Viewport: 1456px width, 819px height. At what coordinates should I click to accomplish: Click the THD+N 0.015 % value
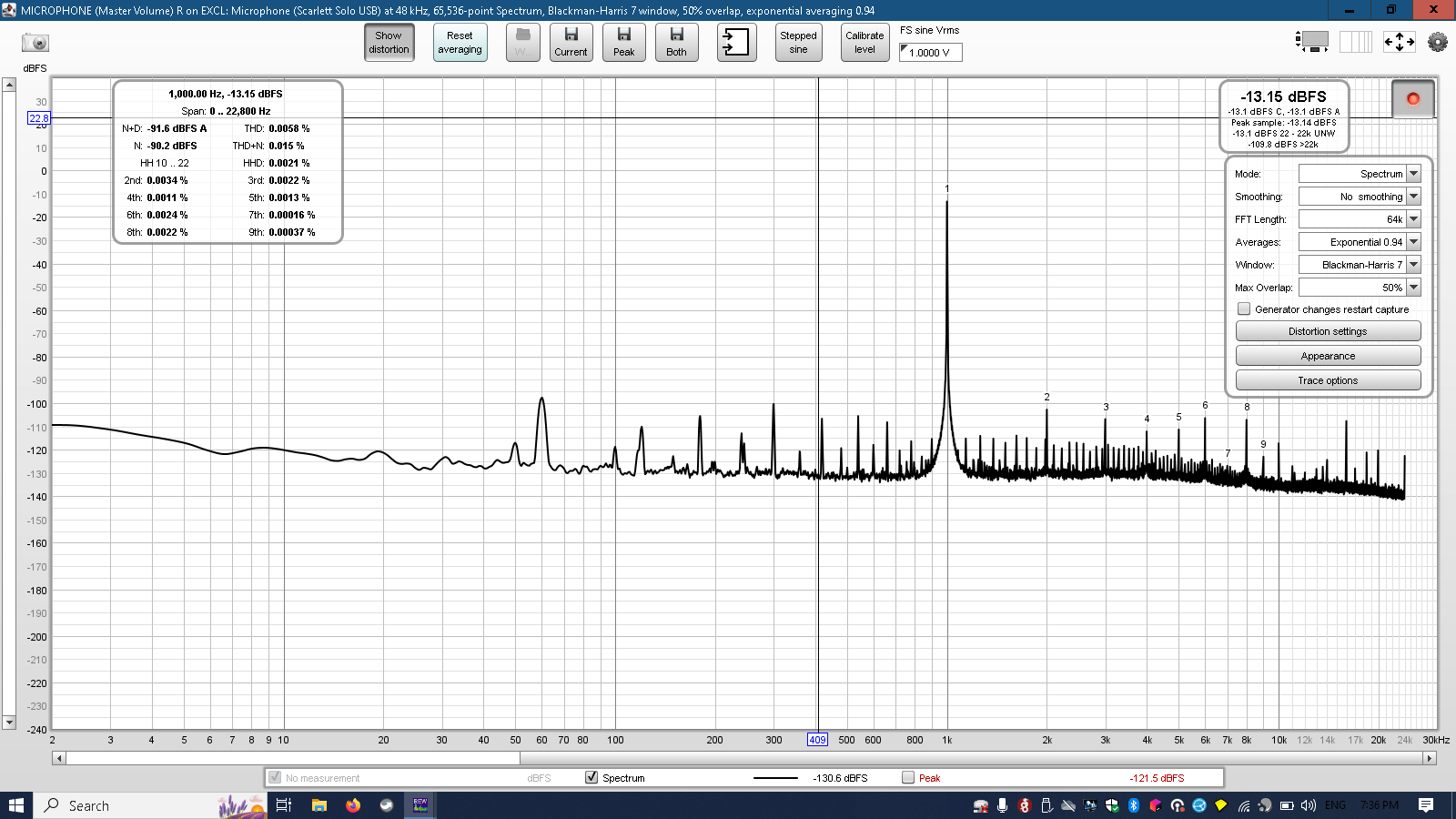(287, 146)
